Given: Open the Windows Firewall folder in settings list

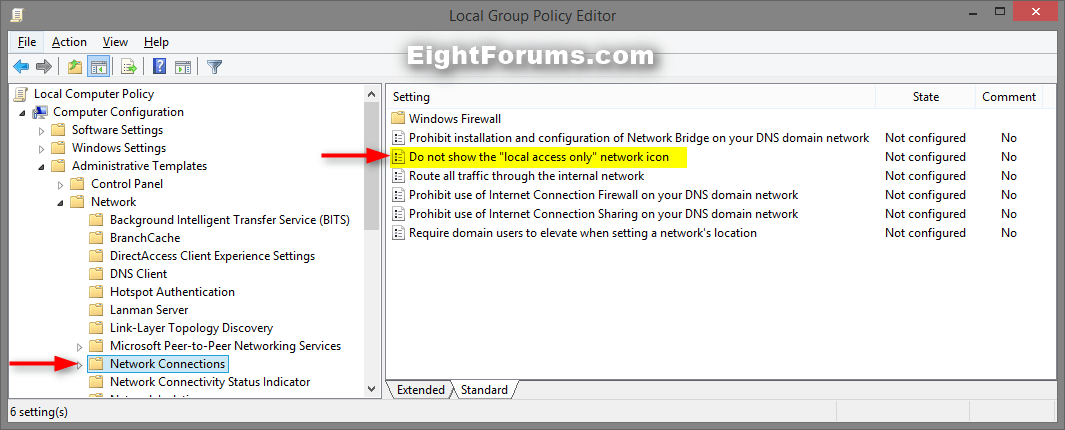Looking at the screenshot, I should 454,118.
